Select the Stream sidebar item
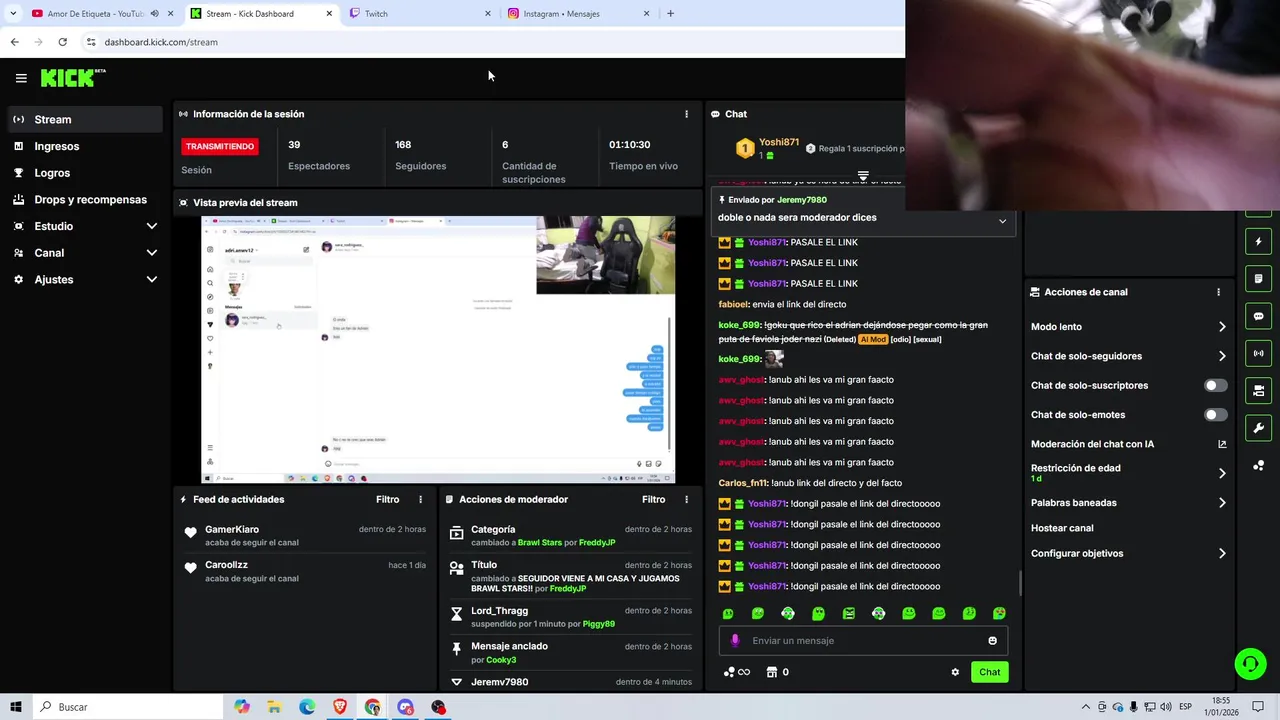 [84, 119]
